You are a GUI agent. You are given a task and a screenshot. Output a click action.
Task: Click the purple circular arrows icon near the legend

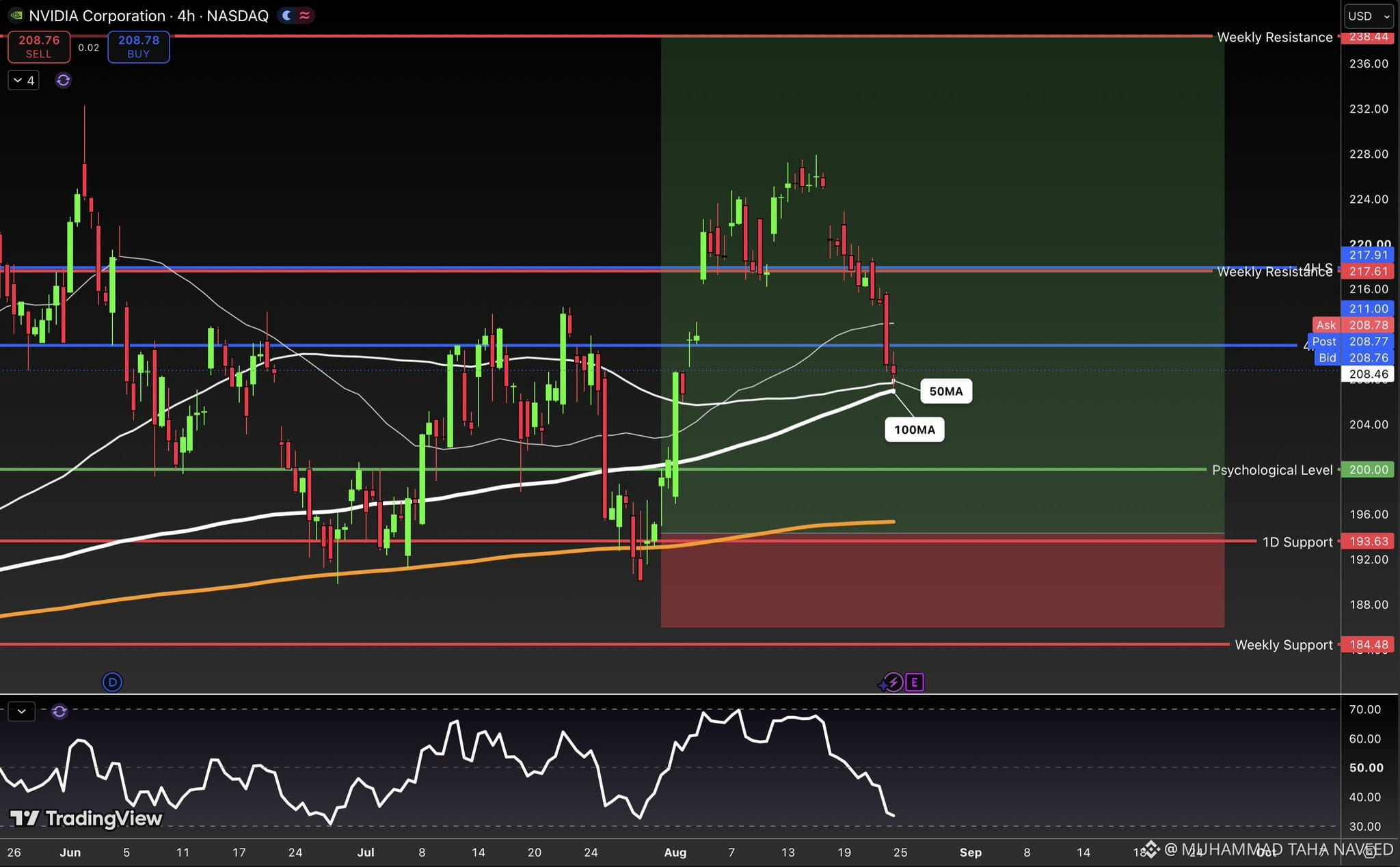point(63,81)
